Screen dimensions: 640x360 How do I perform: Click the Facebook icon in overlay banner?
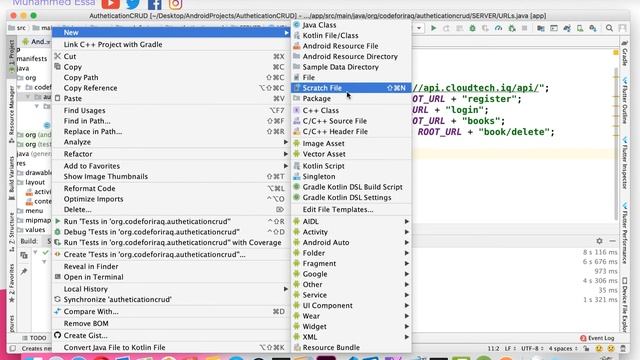pyautogui.click(x=155, y=4)
